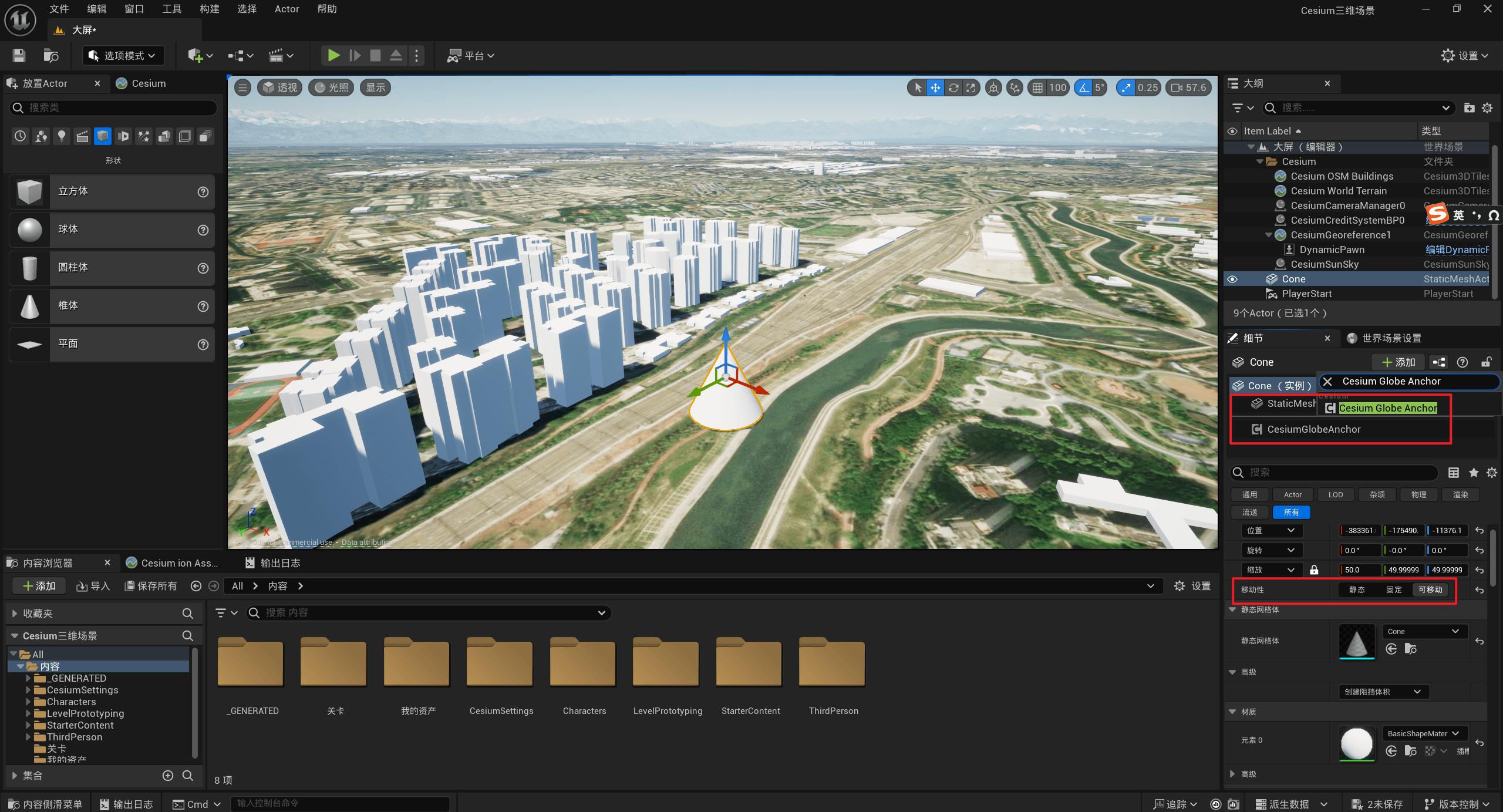Show Lights category with lightbulb icon
Viewport: 1503px width, 812px height.
pyautogui.click(x=61, y=136)
